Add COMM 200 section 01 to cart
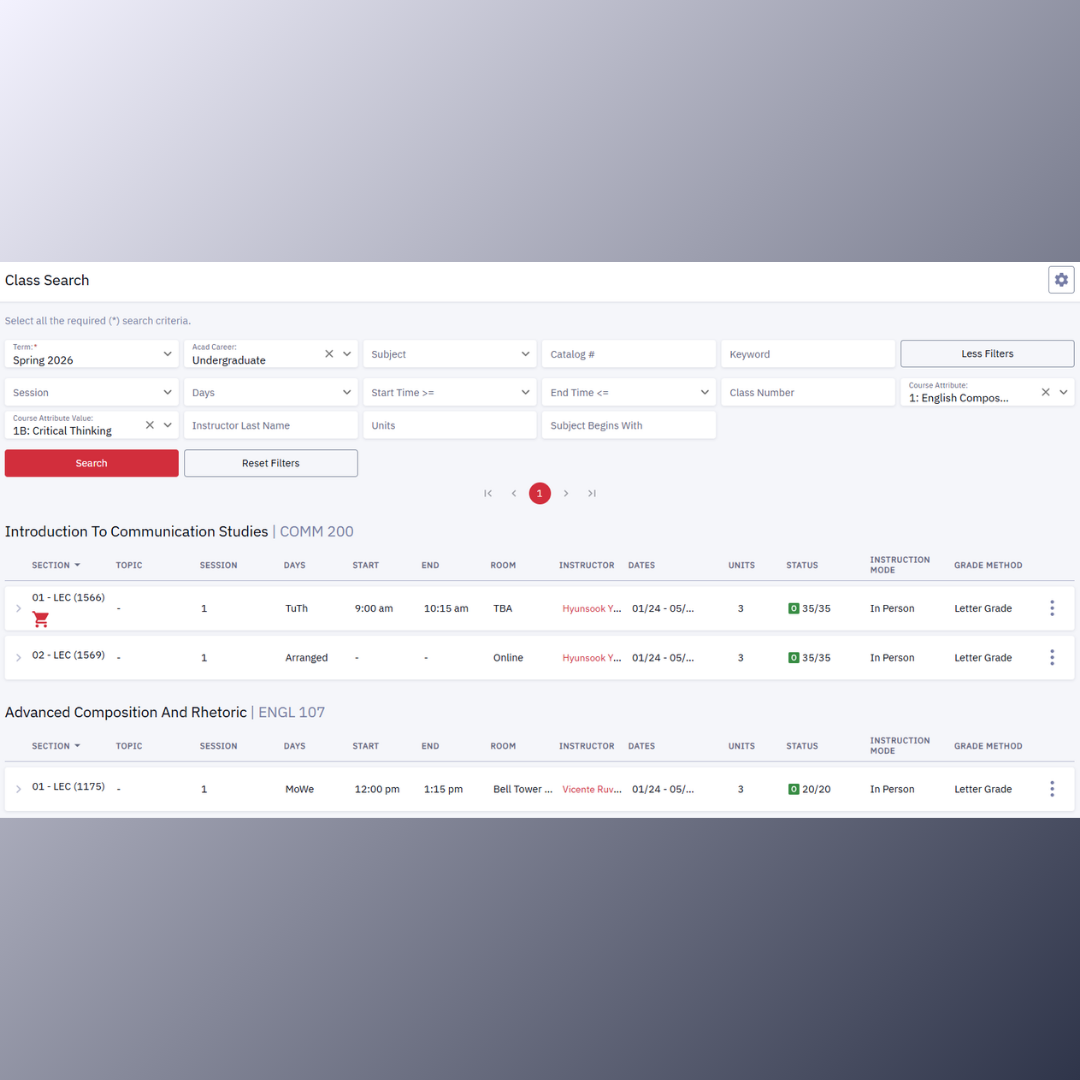Screen dimensions: 1080x1080 click(40, 620)
